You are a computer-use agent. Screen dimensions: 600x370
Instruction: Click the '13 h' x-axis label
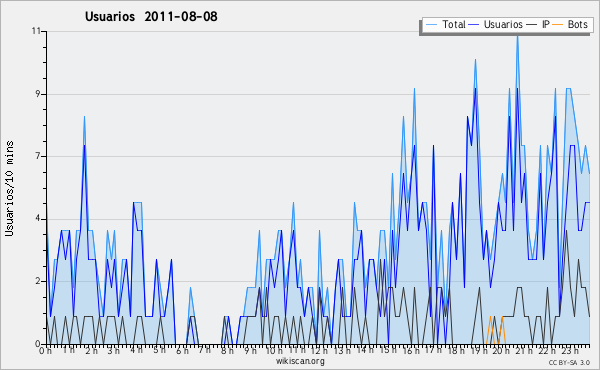[342, 351]
